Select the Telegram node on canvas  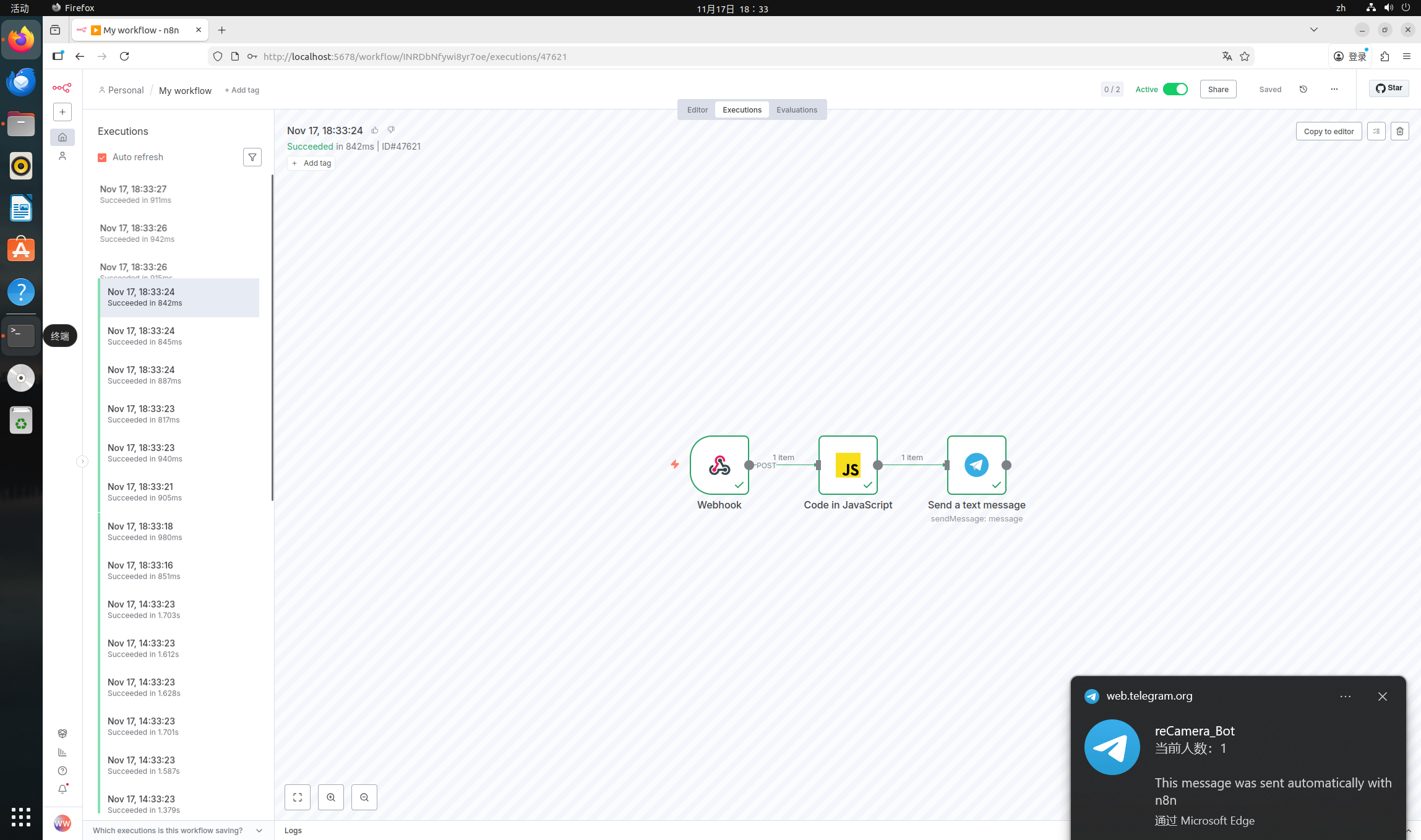click(x=976, y=465)
